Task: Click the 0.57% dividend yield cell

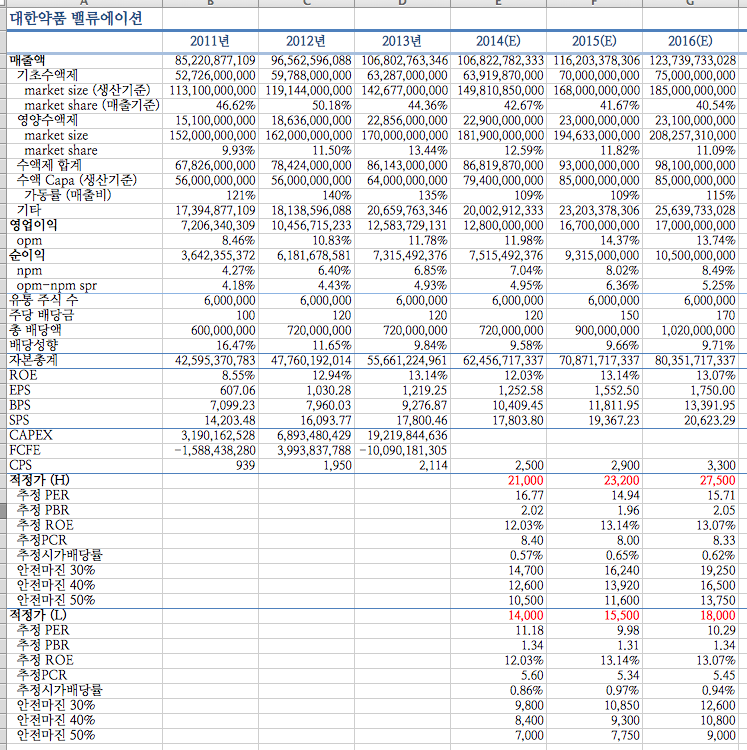Action: click(527, 556)
